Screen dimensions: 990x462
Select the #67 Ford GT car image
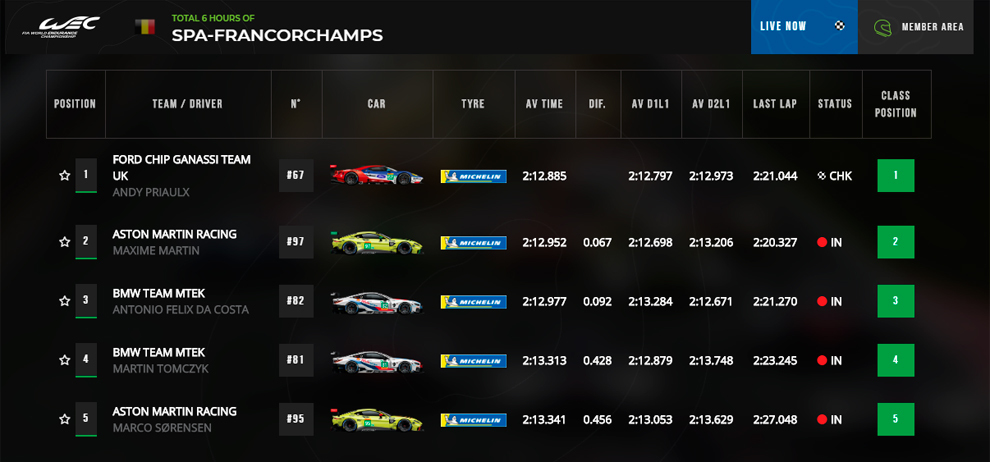pos(377,175)
